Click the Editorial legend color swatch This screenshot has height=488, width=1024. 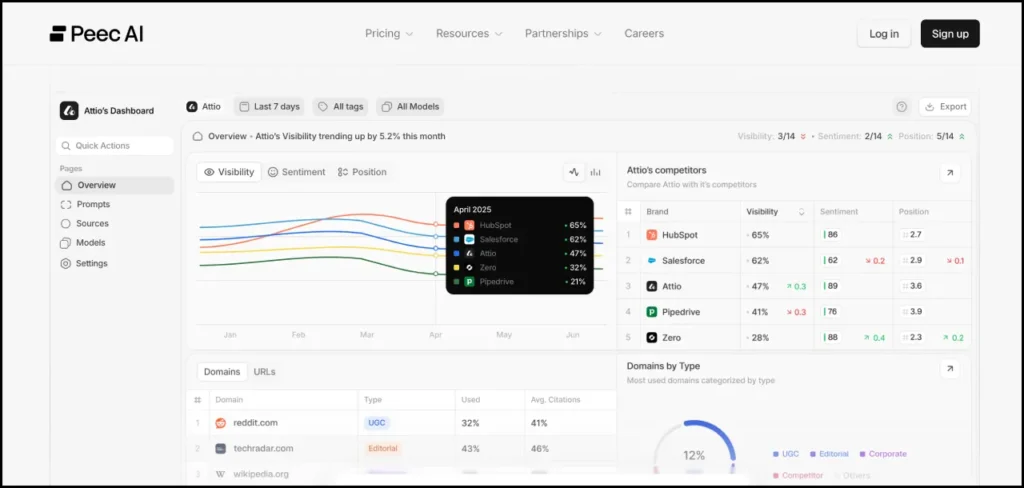[812, 454]
